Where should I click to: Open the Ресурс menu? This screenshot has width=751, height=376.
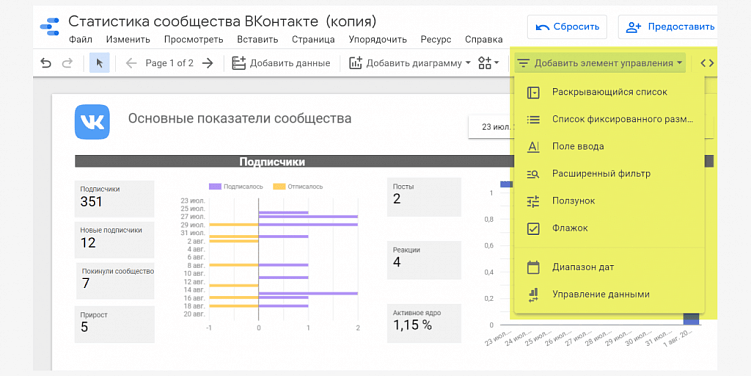[436, 40]
